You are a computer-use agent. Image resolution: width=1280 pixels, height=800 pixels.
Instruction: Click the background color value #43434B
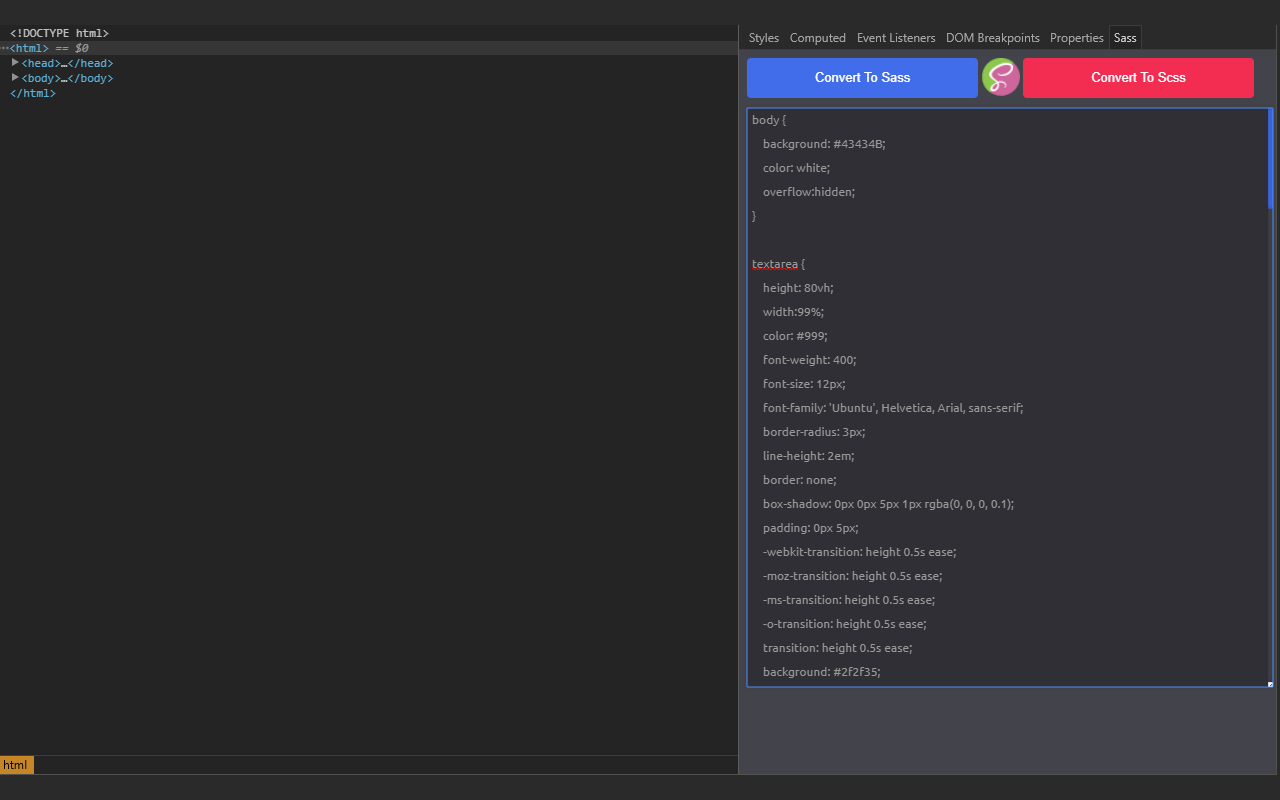(862, 143)
